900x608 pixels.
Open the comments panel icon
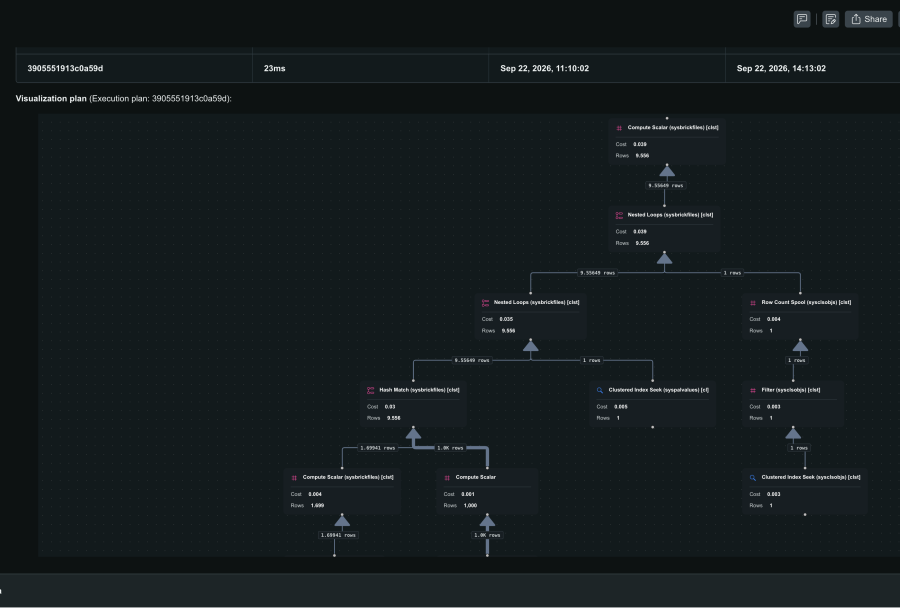coord(802,19)
